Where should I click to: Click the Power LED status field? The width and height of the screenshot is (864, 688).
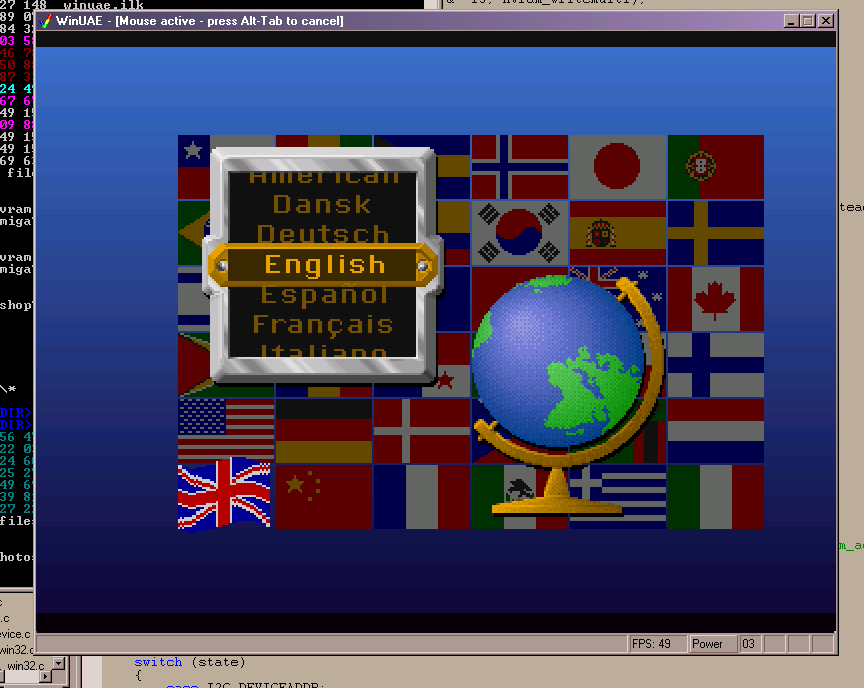point(714,644)
